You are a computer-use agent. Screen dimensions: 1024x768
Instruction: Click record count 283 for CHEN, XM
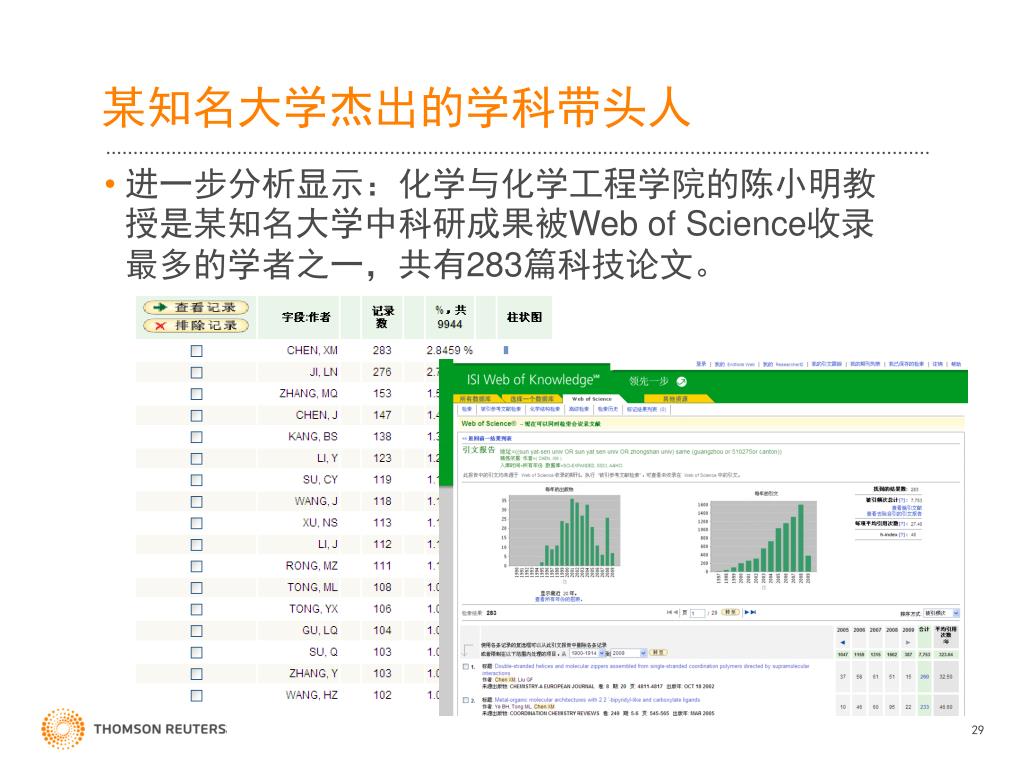coord(382,351)
